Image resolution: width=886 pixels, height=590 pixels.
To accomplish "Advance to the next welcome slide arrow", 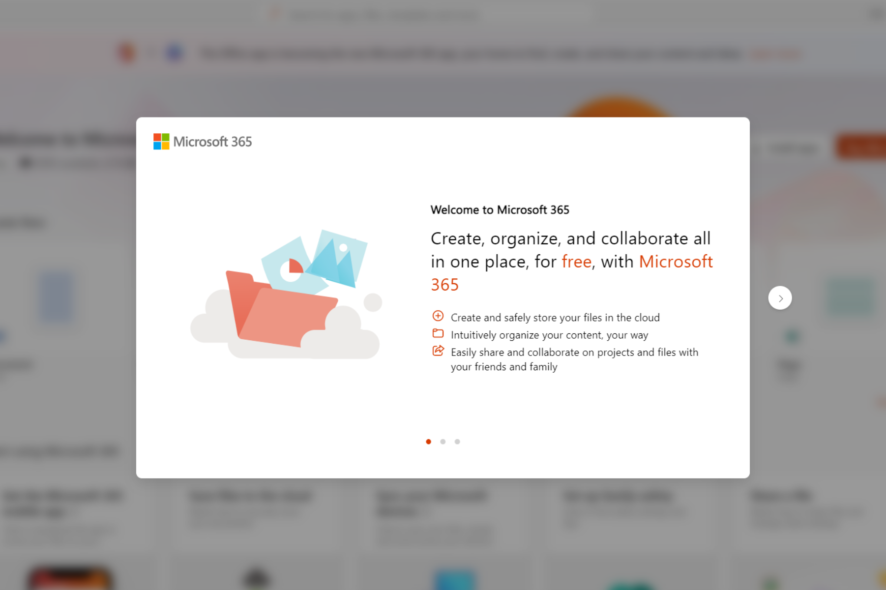I will (780, 298).
